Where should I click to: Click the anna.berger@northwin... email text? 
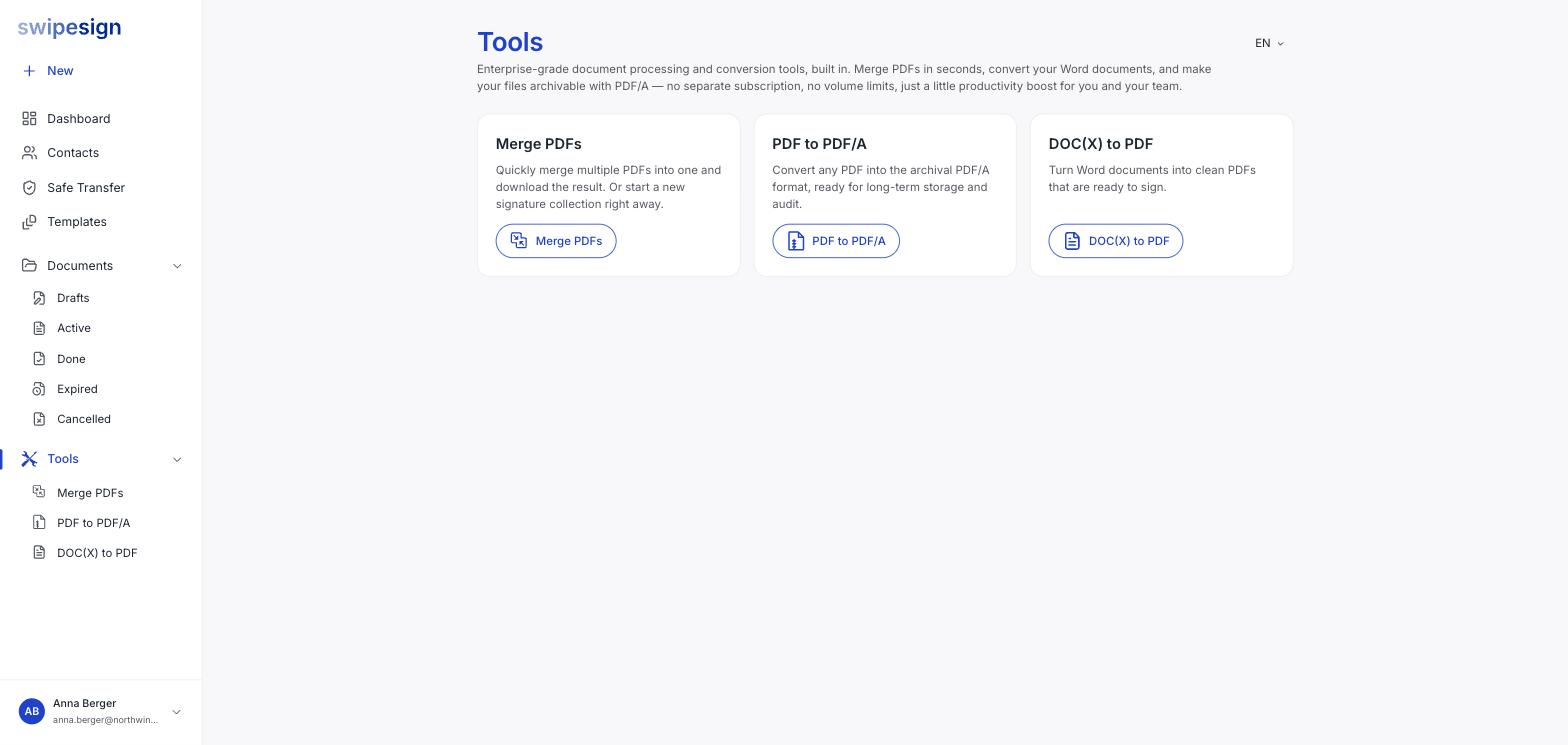click(105, 720)
